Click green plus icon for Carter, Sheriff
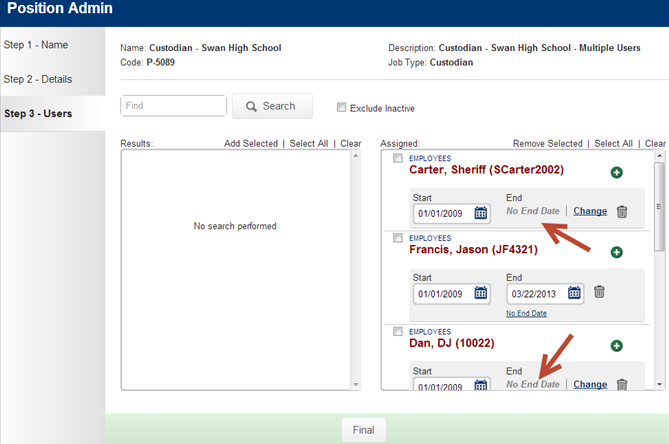 coord(617,172)
